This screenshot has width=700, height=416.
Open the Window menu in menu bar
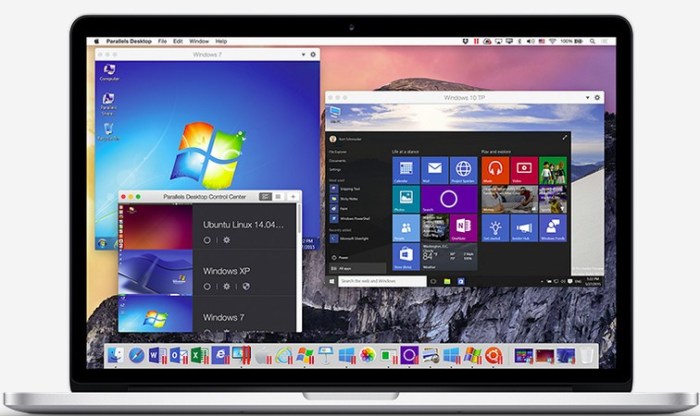click(198, 41)
